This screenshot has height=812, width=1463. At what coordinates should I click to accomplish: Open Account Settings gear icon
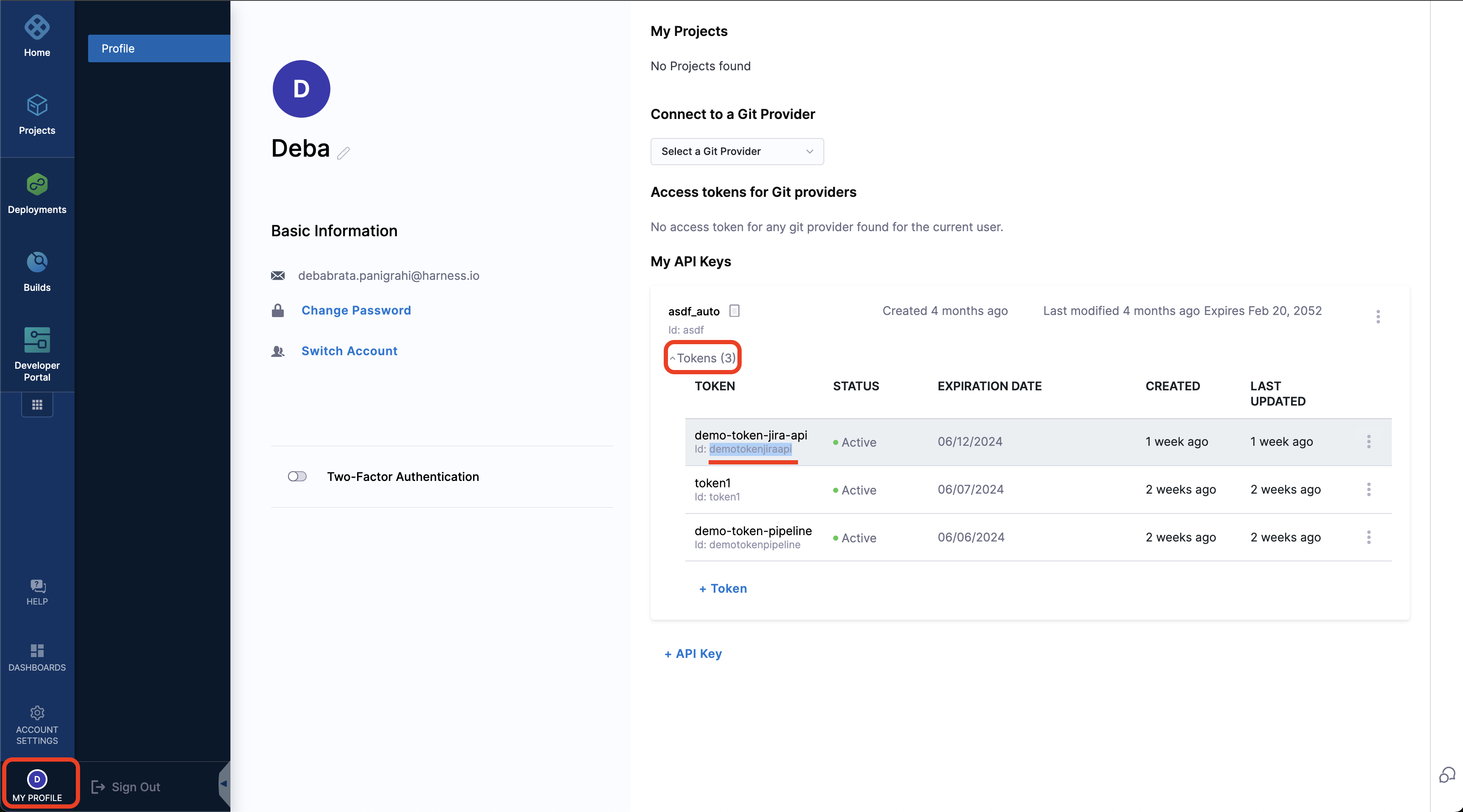pos(37,724)
